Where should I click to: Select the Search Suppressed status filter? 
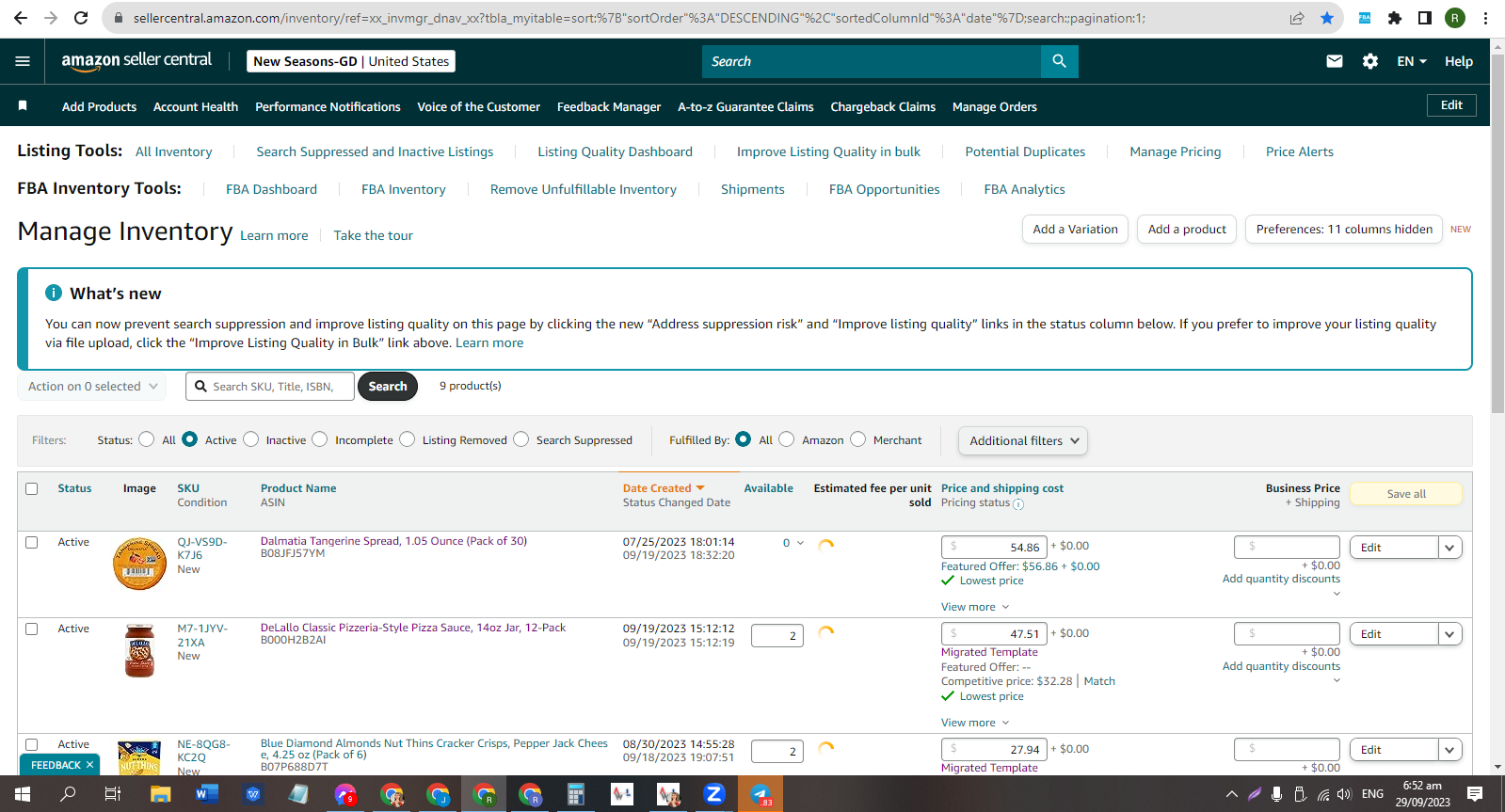pyautogui.click(x=521, y=439)
